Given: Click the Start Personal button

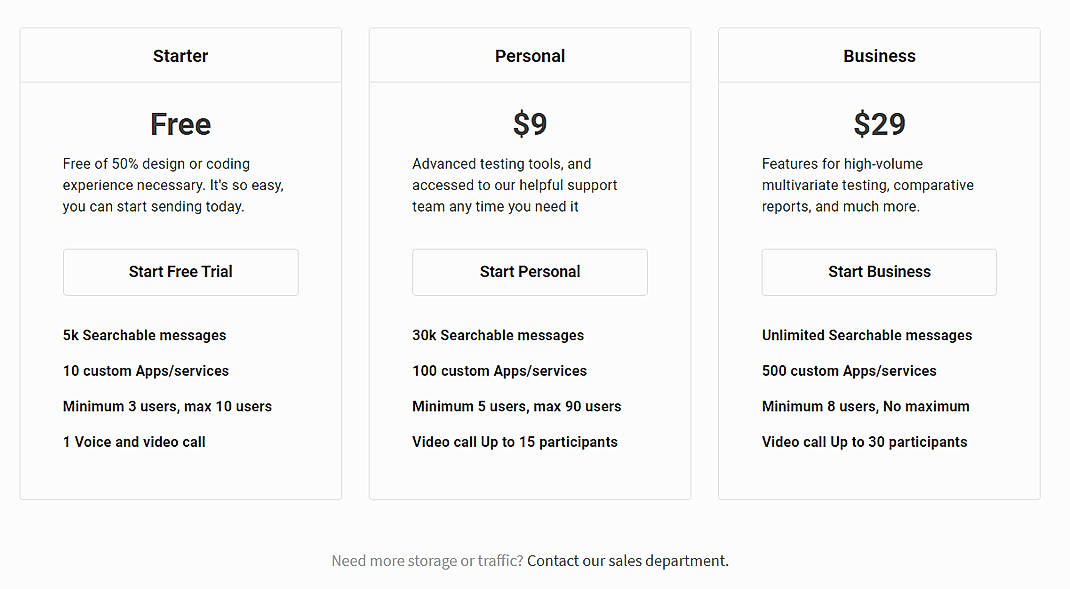Looking at the screenshot, I should pyautogui.click(x=529, y=271).
